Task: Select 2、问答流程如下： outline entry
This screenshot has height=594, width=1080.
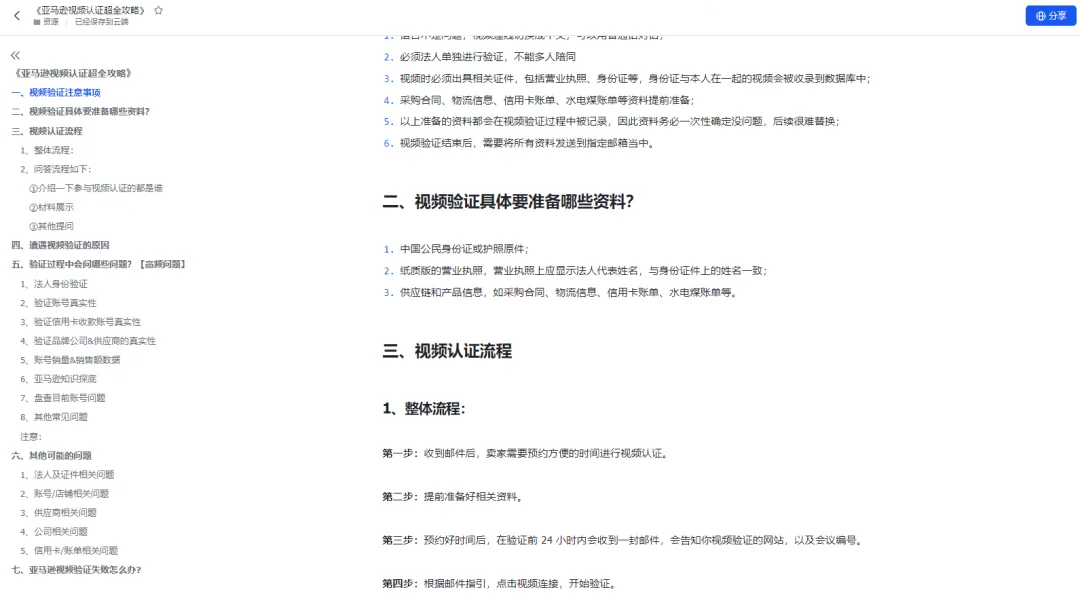Action: 56,170
